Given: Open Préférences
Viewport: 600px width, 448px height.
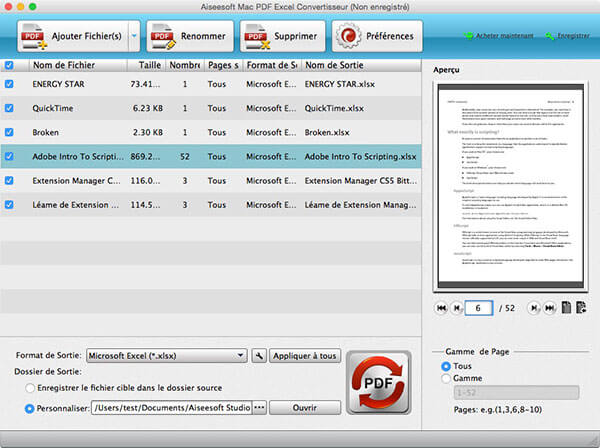Looking at the screenshot, I should click(x=377, y=36).
